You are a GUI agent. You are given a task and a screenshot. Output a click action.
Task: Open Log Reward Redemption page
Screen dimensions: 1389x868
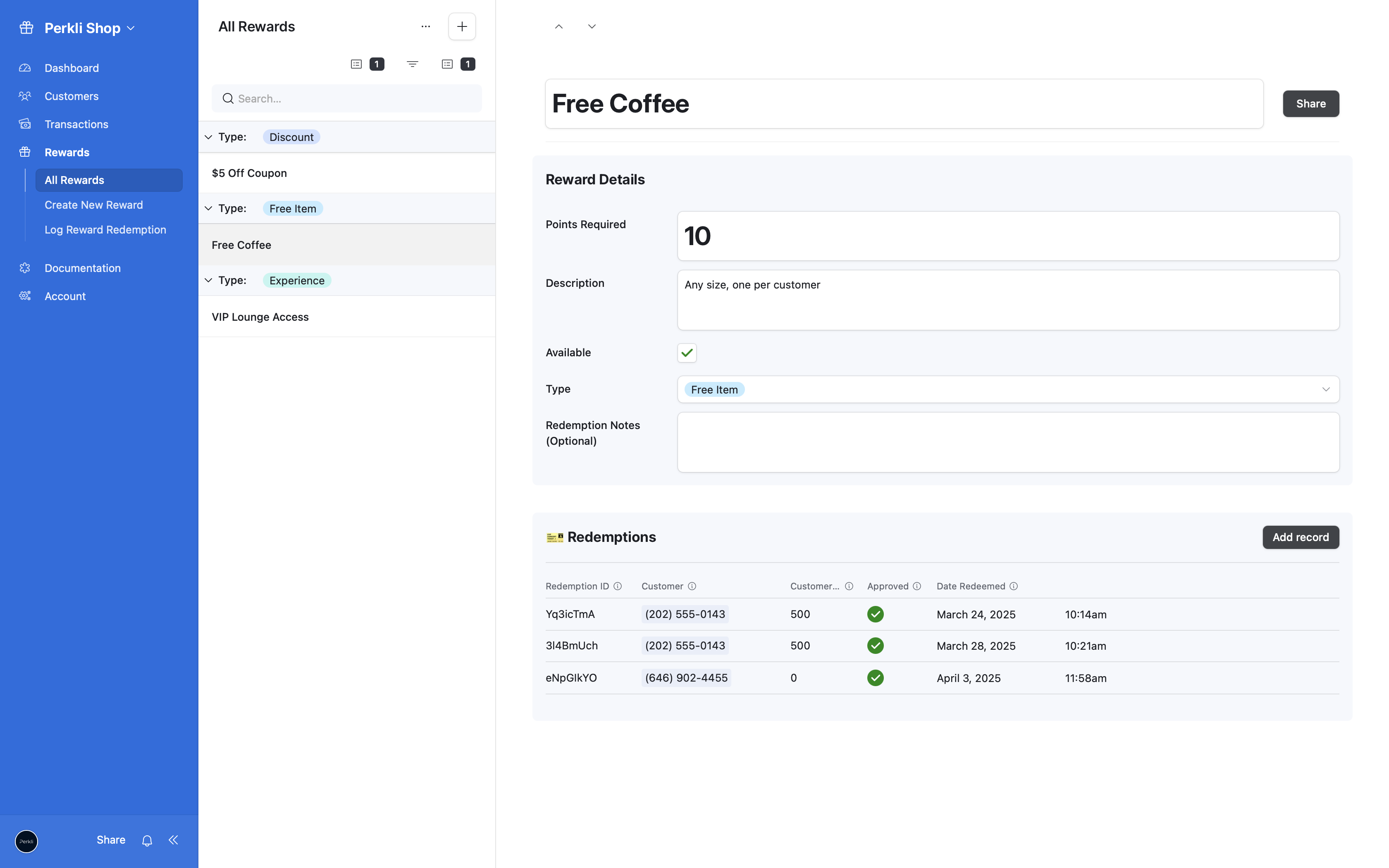click(x=105, y=230)
